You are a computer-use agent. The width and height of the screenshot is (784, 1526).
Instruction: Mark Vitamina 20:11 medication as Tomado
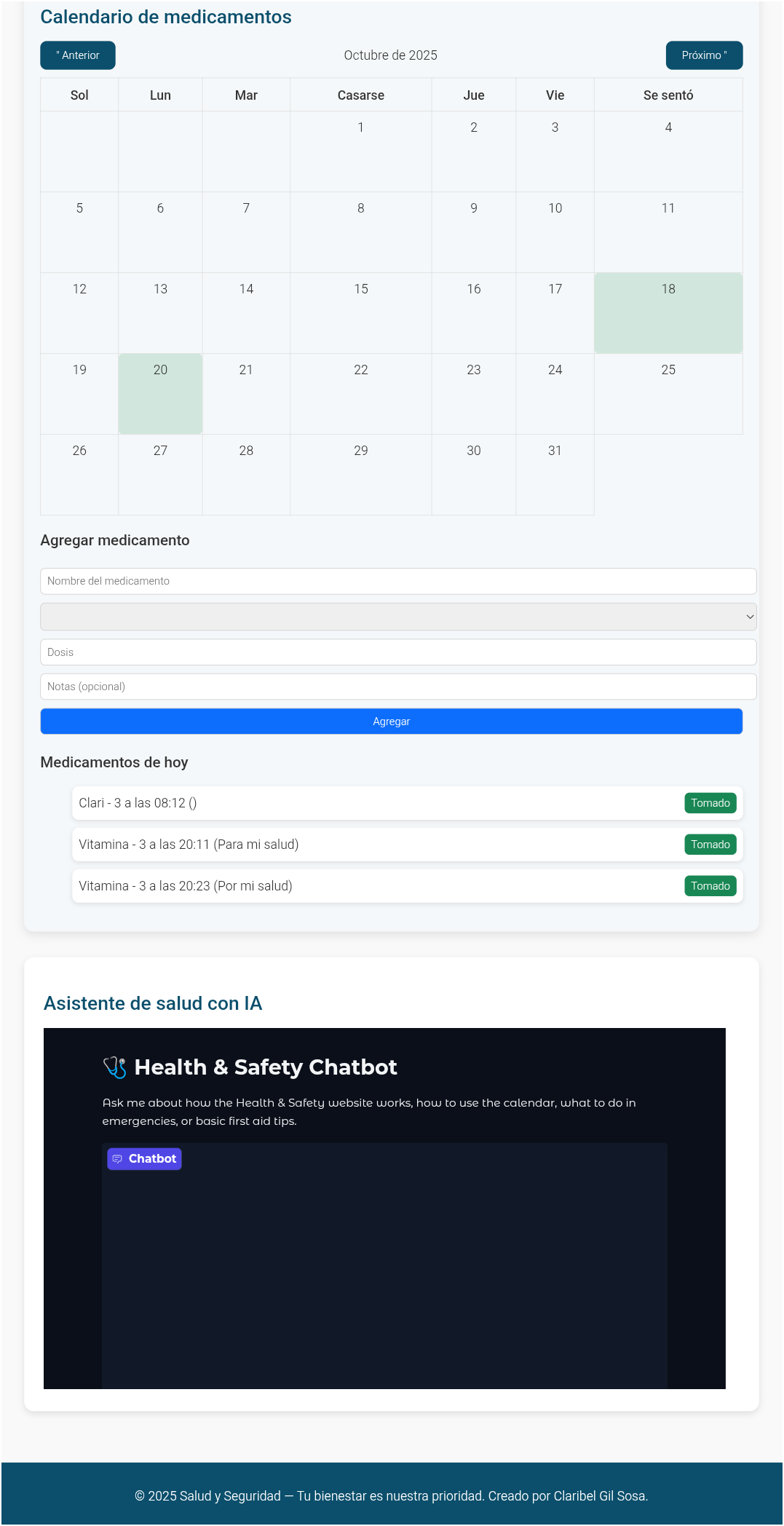[x=710, y=845]
